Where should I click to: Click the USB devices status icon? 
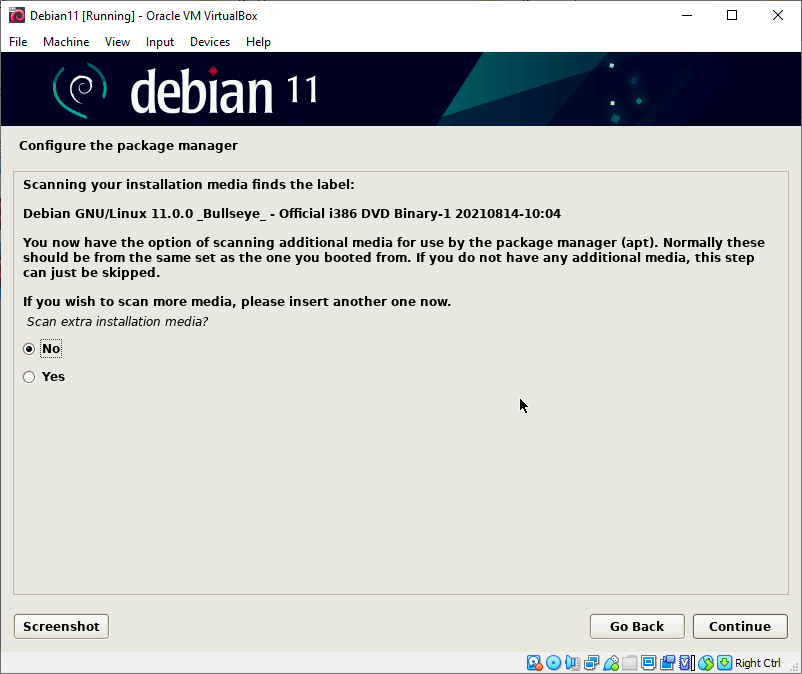pyautogui.click(x=611, y=663)
